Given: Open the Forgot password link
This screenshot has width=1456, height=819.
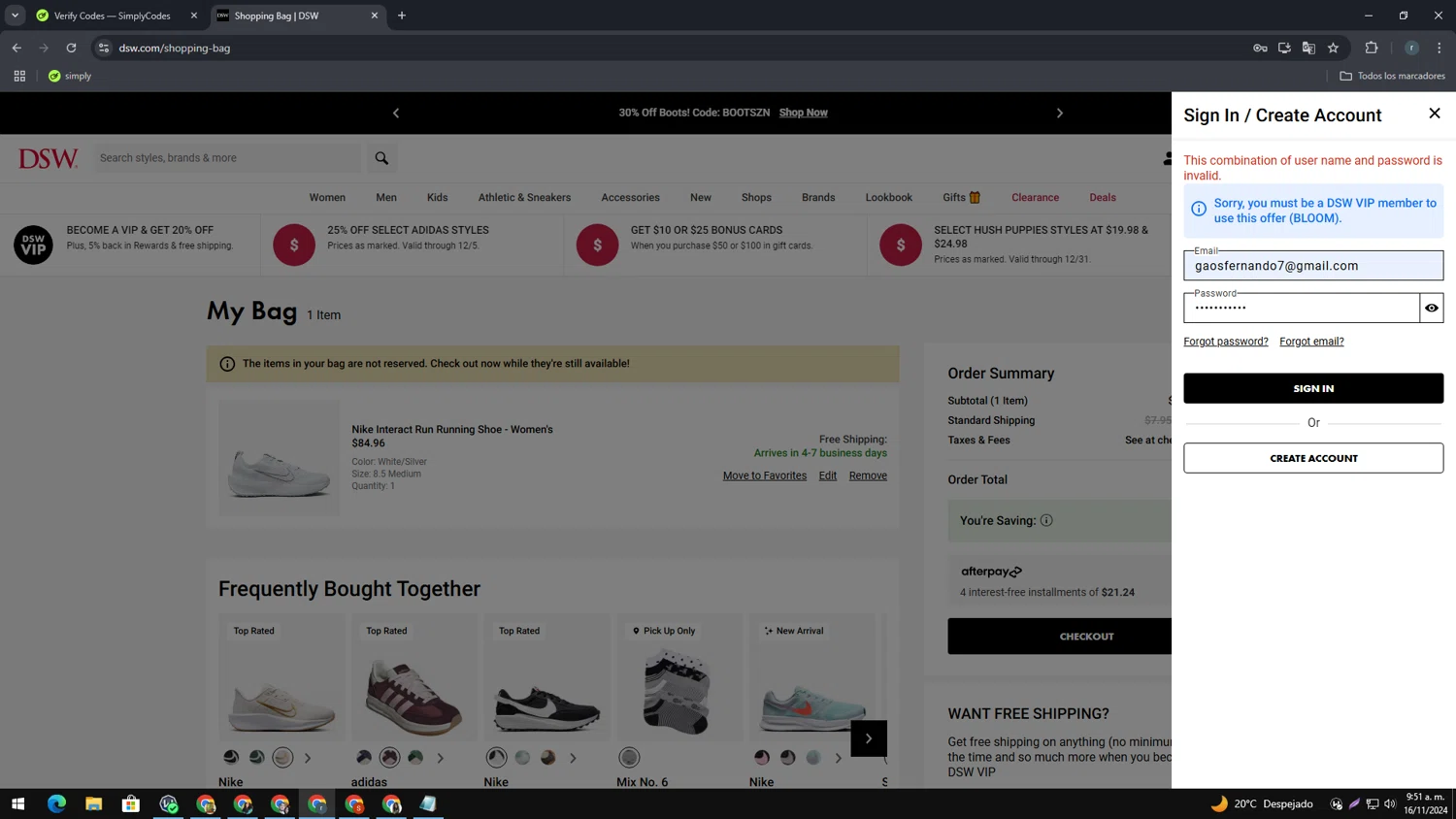Looking at the screenshot, I should [x=1225, y=342].
